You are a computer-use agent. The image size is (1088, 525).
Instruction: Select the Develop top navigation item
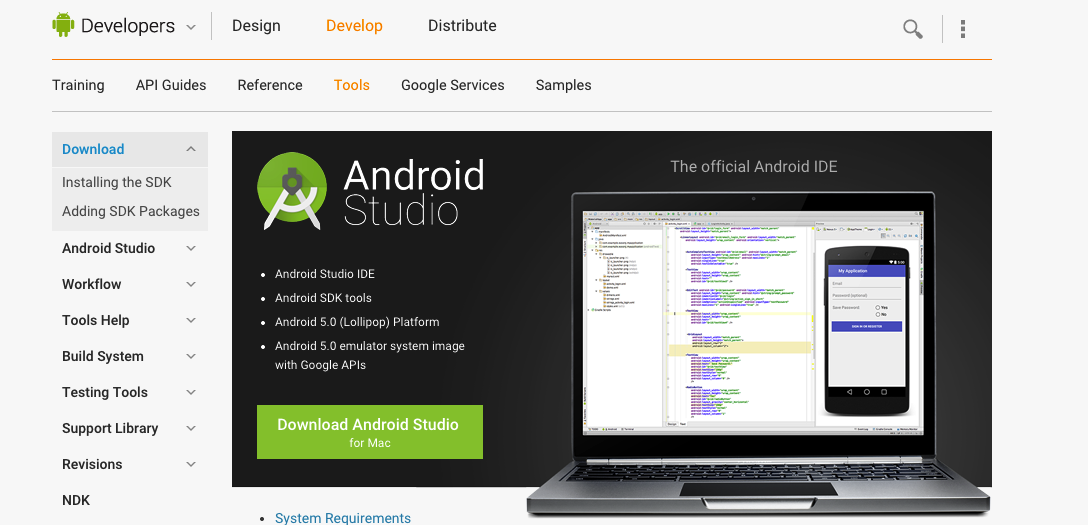click(354, 26)
